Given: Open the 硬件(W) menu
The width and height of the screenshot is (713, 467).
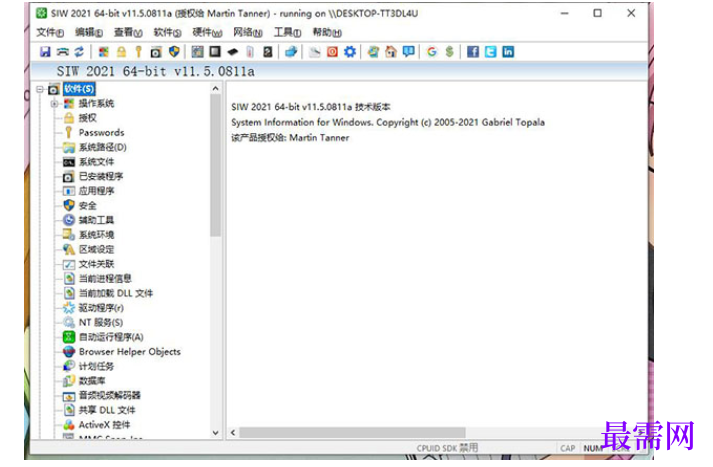Looking at the screenshot, I should (207, 32).
